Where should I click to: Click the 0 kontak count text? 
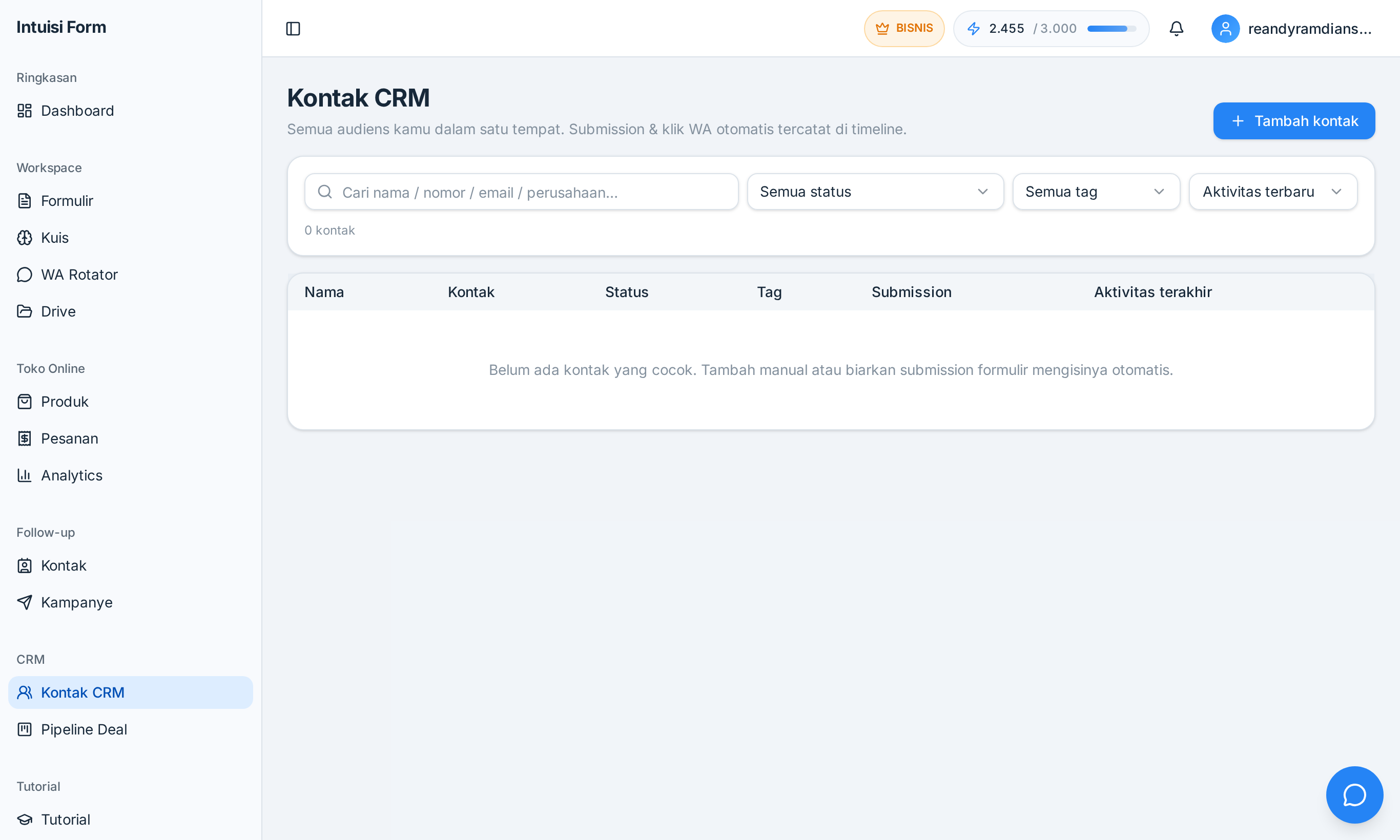[330, 230]
